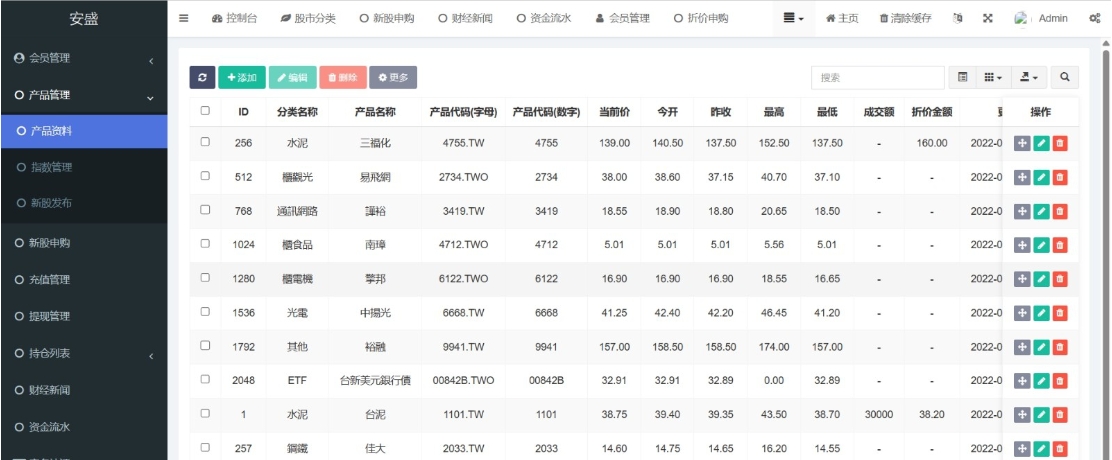1112x460 pixels.
Task: Click the magnifier search icon button
Action: 1064,77
